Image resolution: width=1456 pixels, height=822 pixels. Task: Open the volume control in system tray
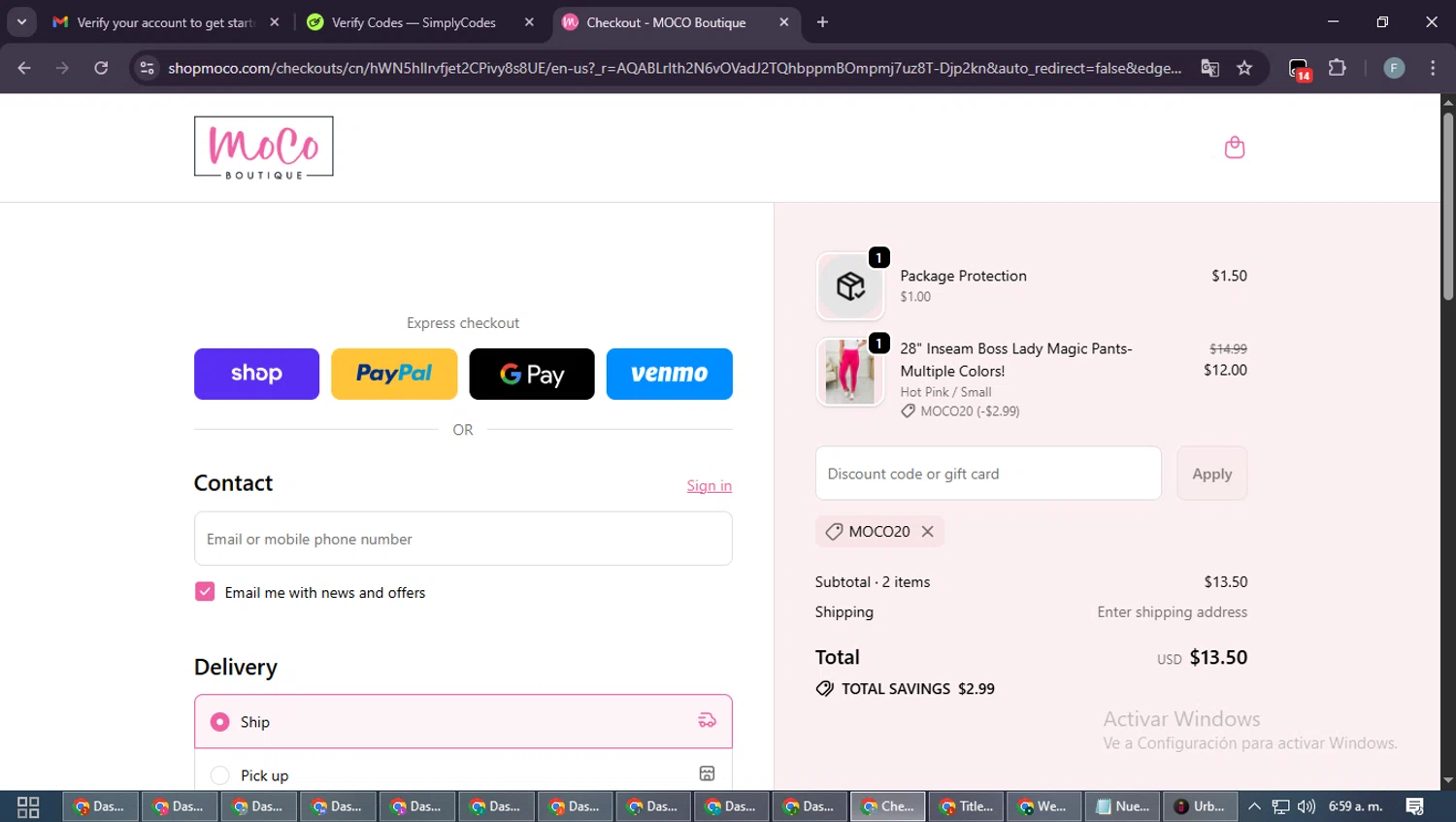tap(1307, 806)
